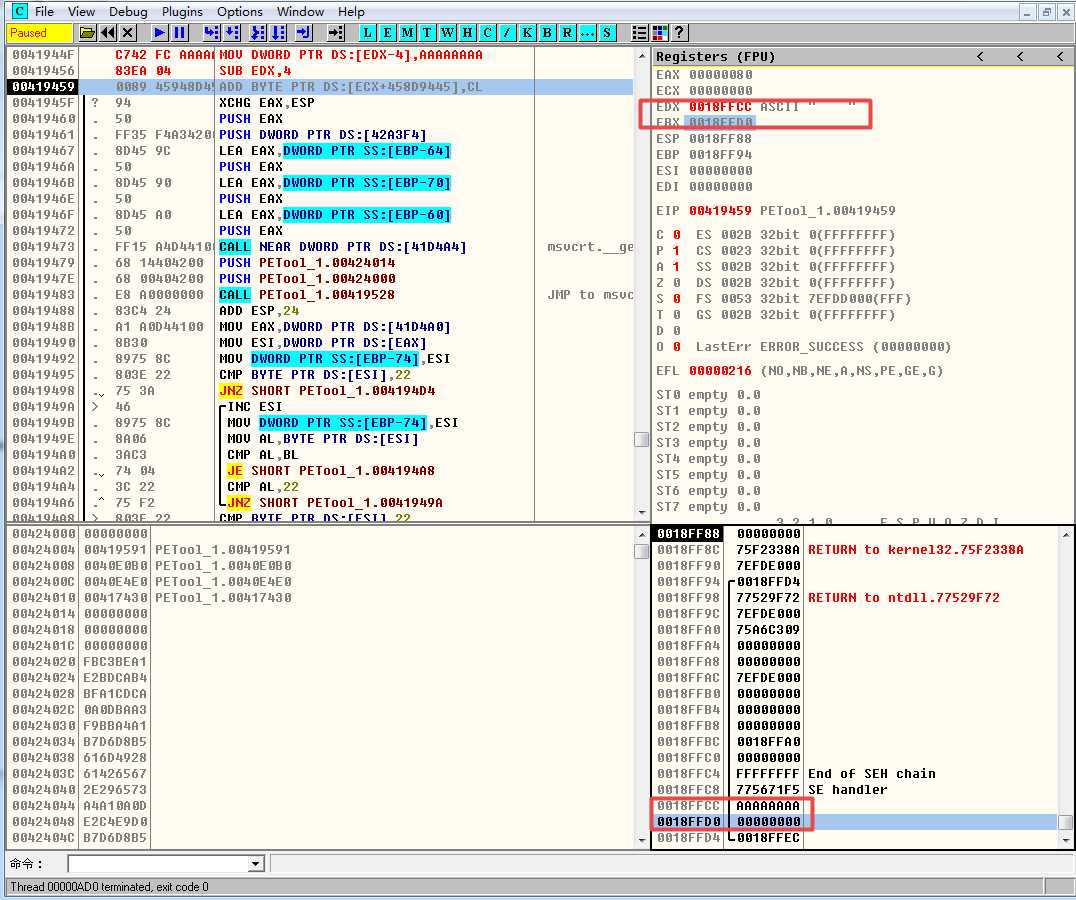Open Memory map (M button)
Image resolution: width=1076 pixels, height=900 pixels.
(x=408, y=33)
